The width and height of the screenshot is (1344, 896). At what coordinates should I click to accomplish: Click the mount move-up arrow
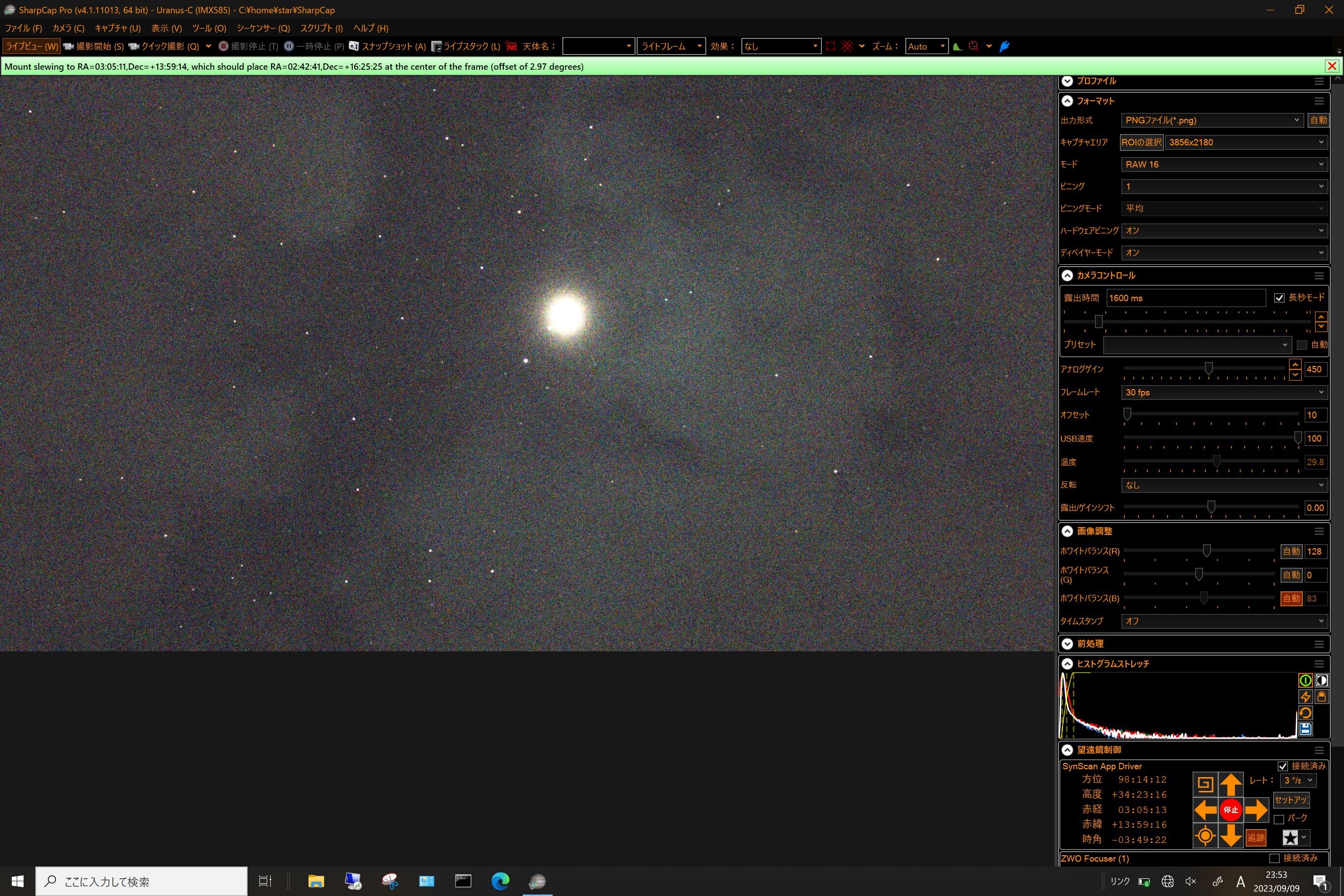(x=1231, y=784)
